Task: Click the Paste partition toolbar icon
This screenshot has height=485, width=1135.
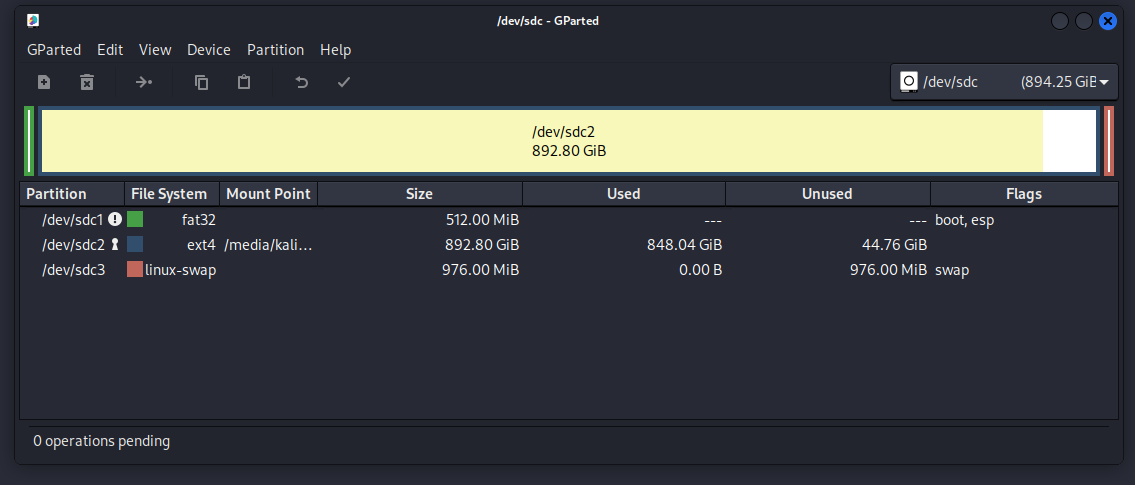Action: pos(244,83)
